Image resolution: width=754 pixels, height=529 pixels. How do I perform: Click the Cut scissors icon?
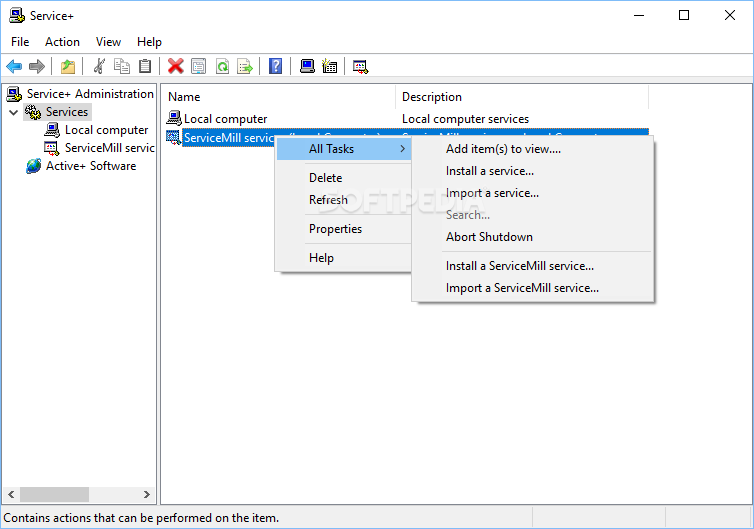click(x=99, y=66)
